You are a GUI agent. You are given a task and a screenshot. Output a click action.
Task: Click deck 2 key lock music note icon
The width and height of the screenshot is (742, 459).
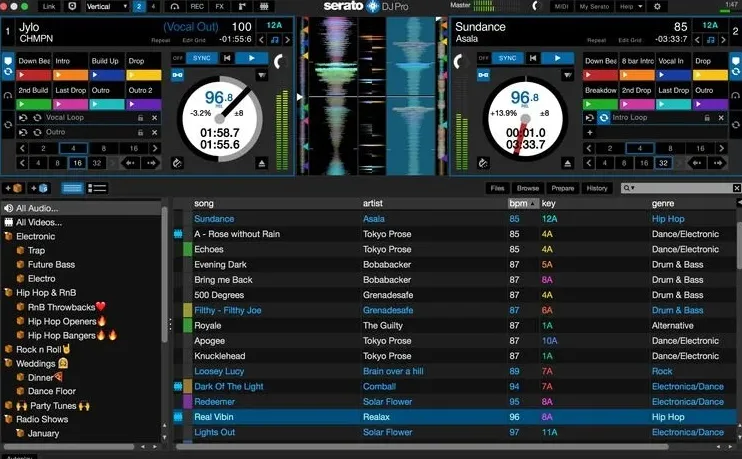[710, 40]
